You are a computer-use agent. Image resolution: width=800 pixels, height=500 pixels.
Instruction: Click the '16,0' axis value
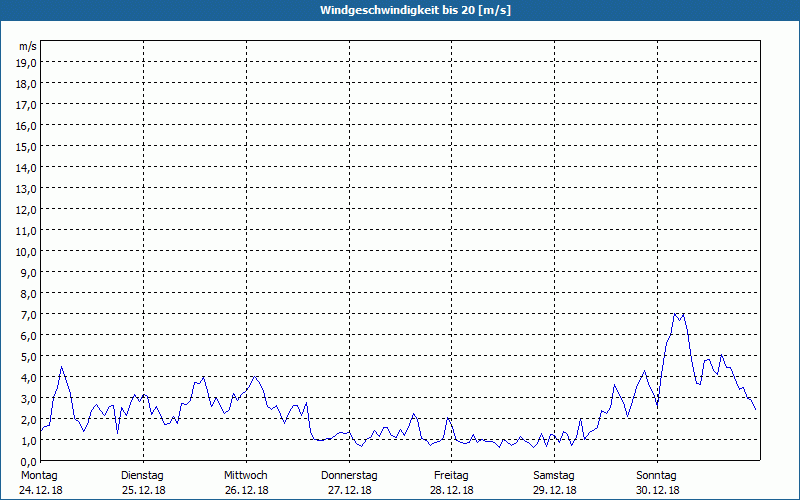pyautogui.click(x=27, y=126)
